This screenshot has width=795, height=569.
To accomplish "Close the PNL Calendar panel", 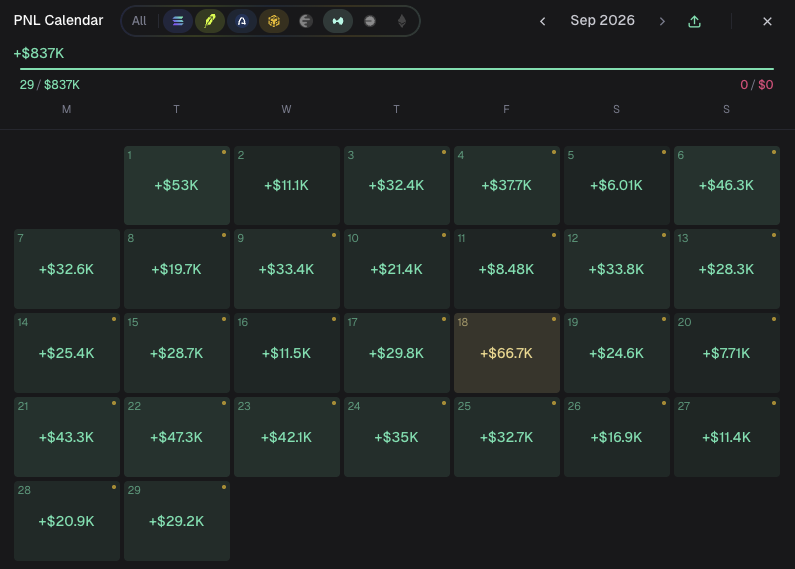I will coord(767,21).
